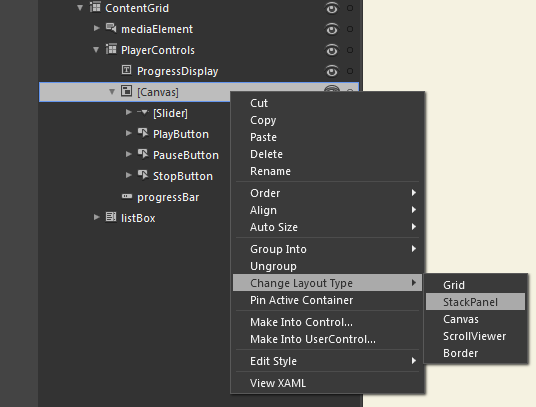Click the listBox icon in tree
The height and width of the screenshot is (407, 536).
(111, 217)
